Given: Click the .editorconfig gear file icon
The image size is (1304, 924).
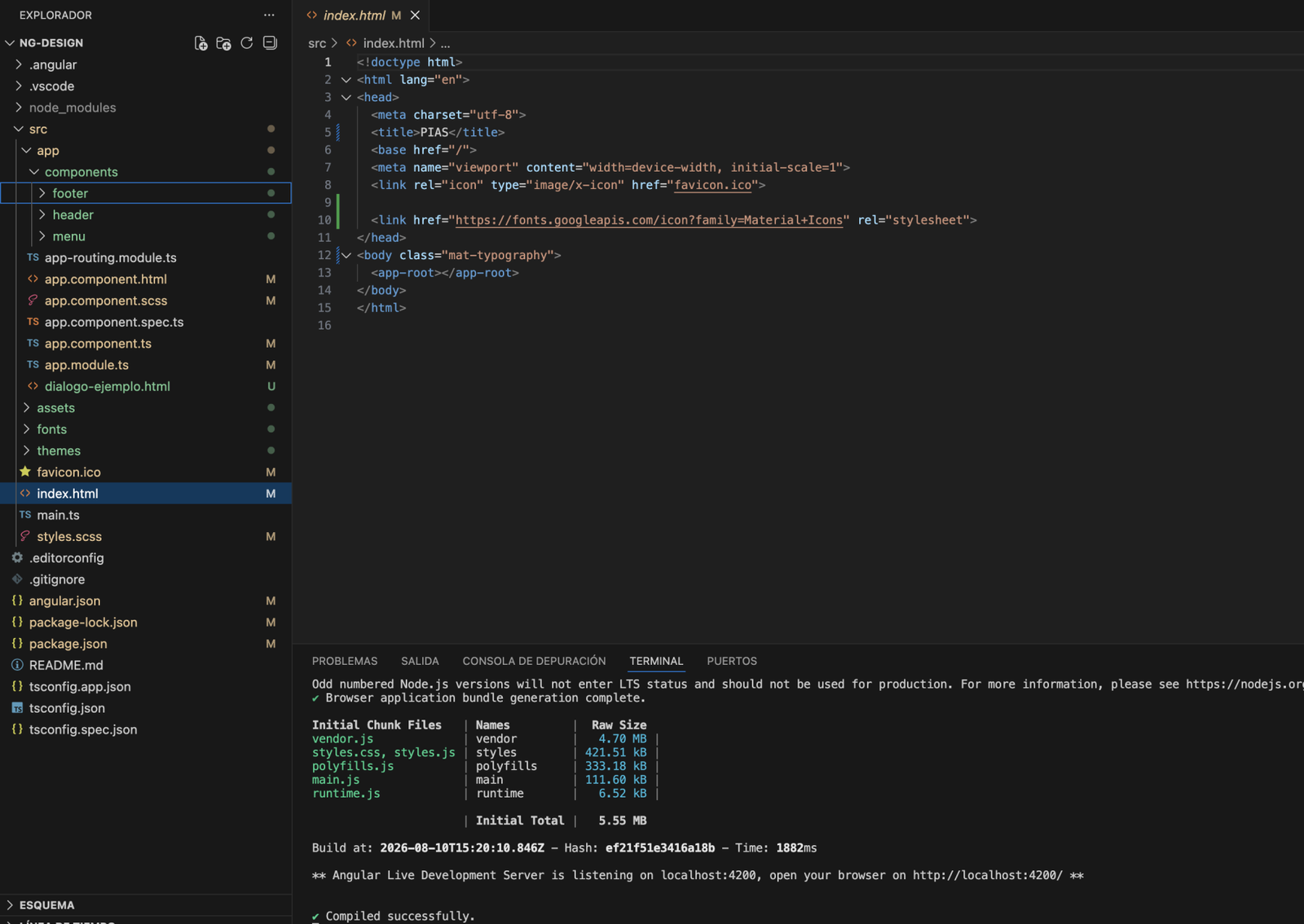Looking at the screenshot, I should point(17,558).
